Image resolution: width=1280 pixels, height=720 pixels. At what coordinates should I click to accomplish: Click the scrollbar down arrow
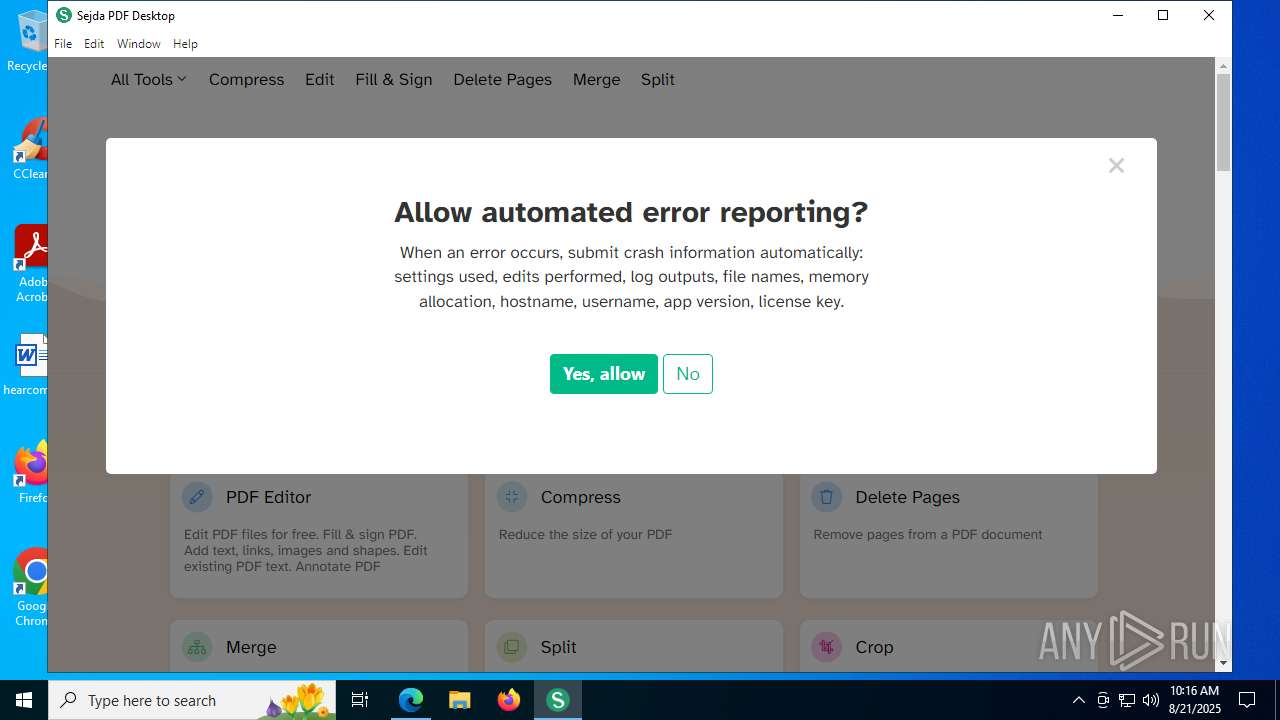(x=1223, y=663)
